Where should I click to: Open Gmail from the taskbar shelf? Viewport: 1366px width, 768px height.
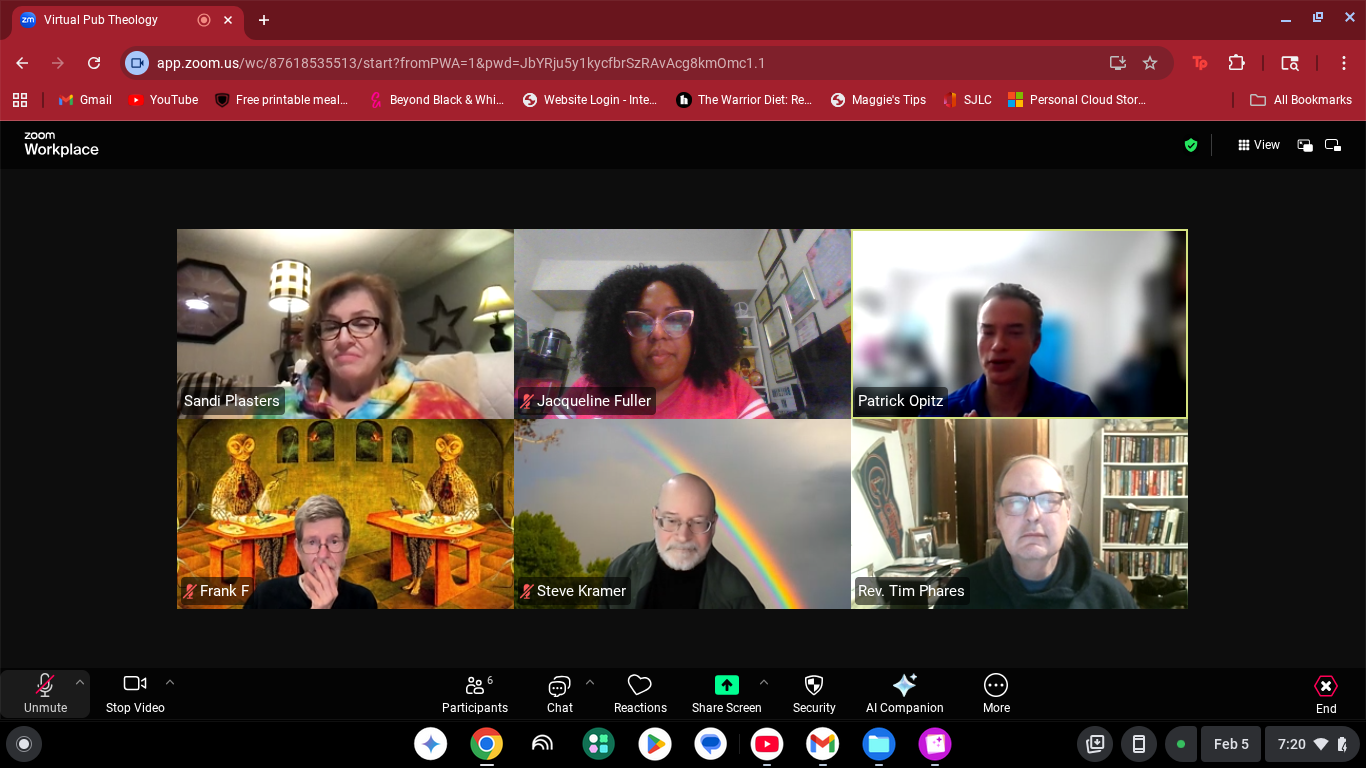click(x=822, y=744)
